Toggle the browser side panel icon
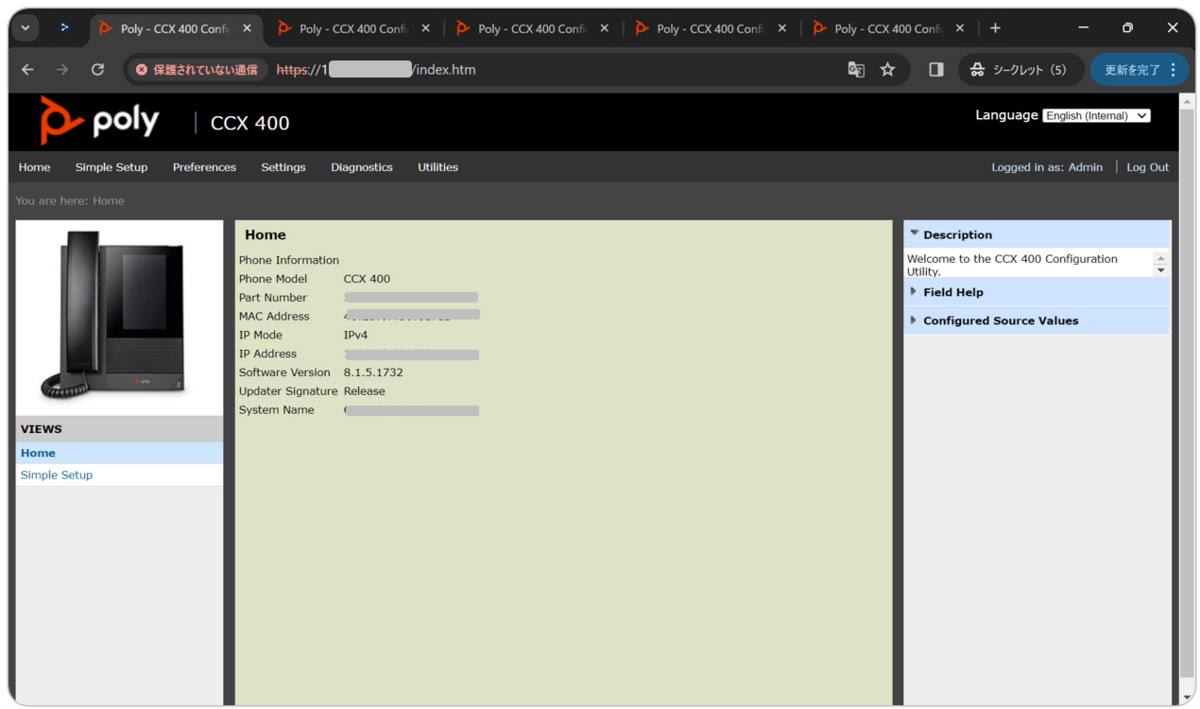 (x=936, y=70)
